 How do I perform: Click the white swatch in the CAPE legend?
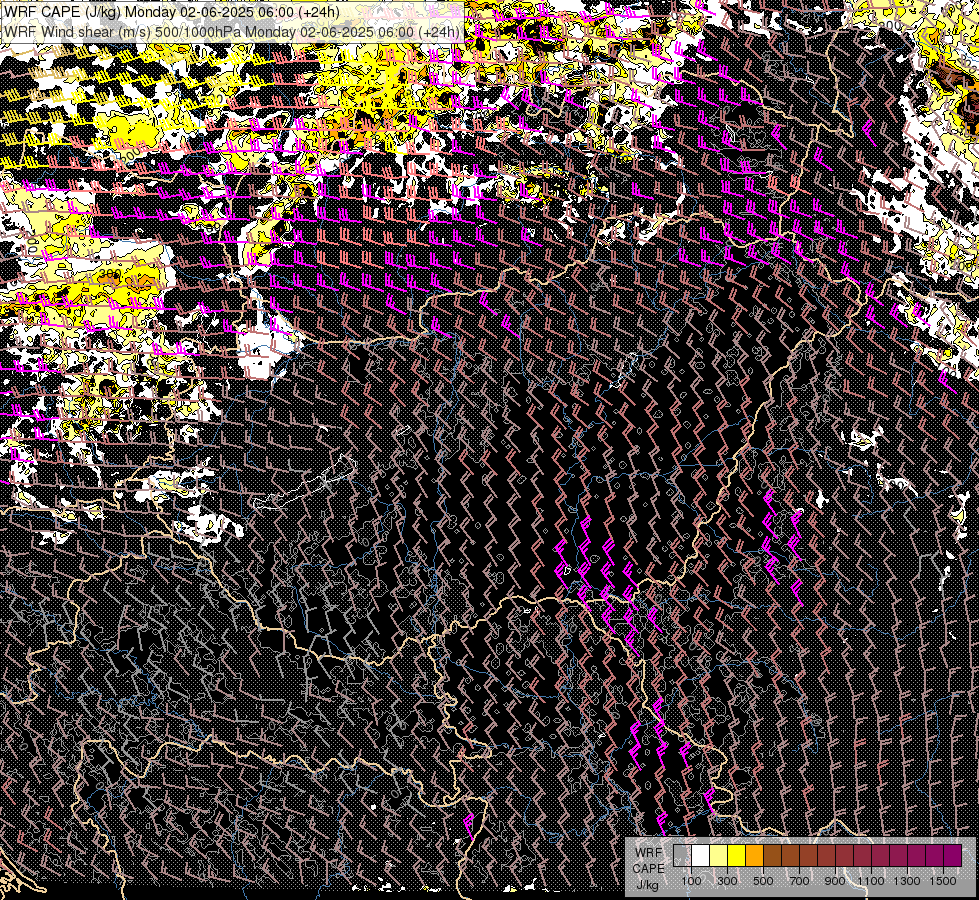tap(701, 856)
